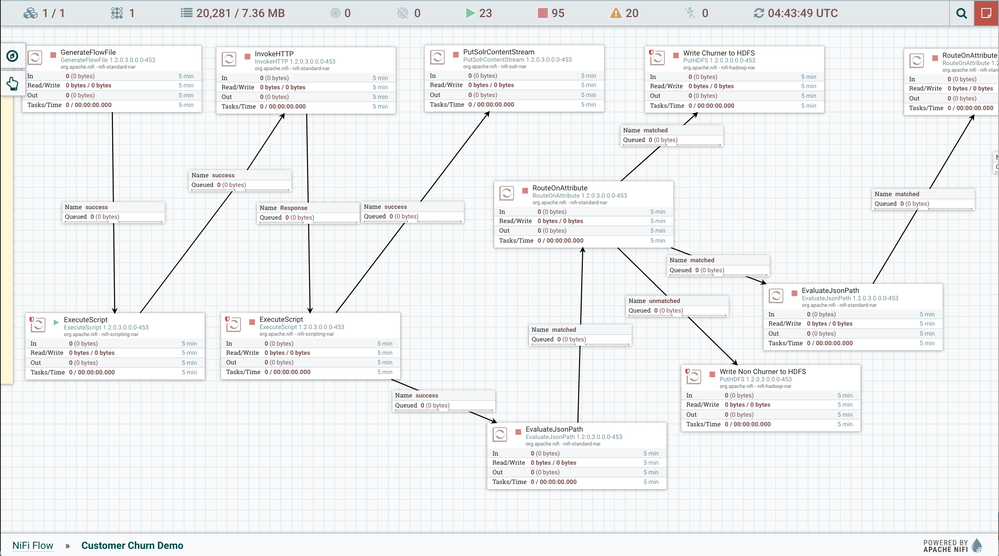Image resolution: width=999 pixels, height=556 pixels.
Task: Click the yellow invalid components warning icon
Action: (615, 13)
